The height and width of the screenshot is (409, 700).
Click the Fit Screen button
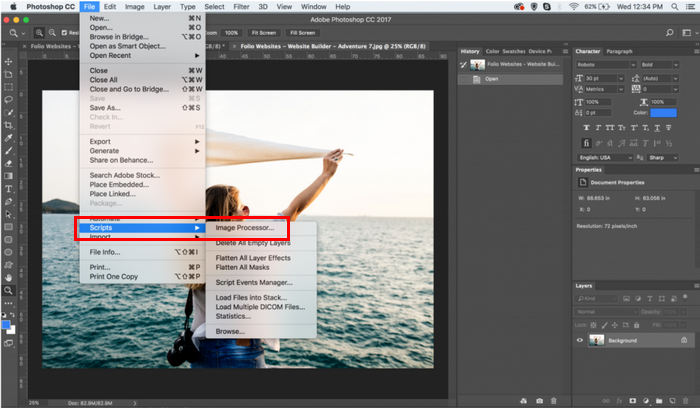coord(262,33)
